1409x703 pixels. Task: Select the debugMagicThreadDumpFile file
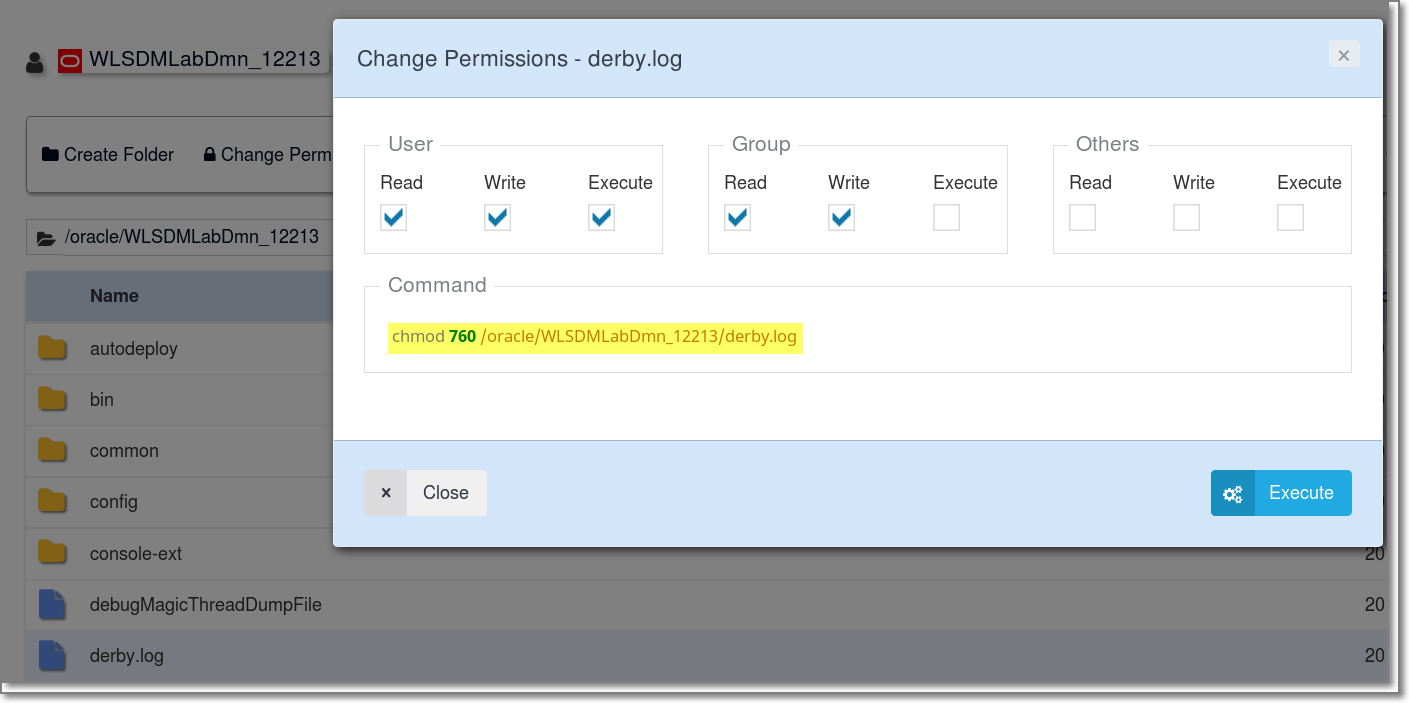pyautogui.click(x=206, y=605)
